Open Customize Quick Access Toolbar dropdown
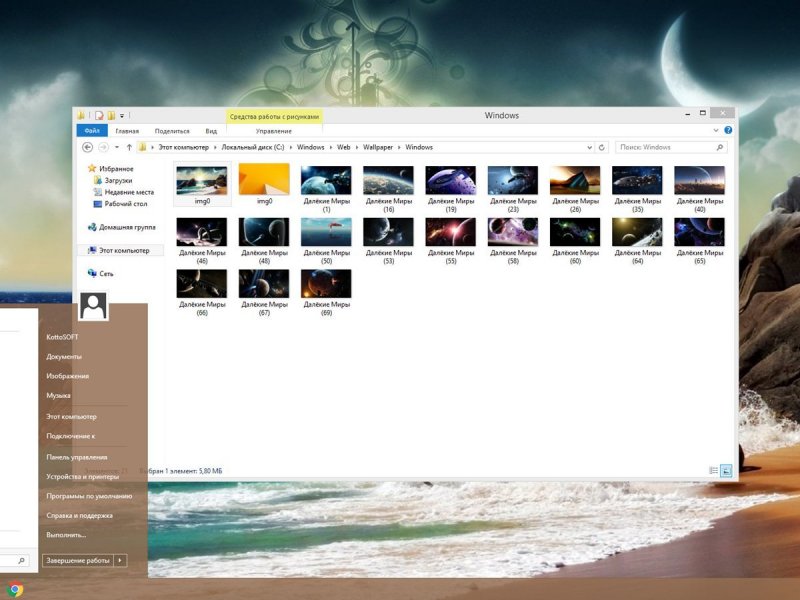Image resolution: width=800 pixels, height=600 pixels. [122, 116]
